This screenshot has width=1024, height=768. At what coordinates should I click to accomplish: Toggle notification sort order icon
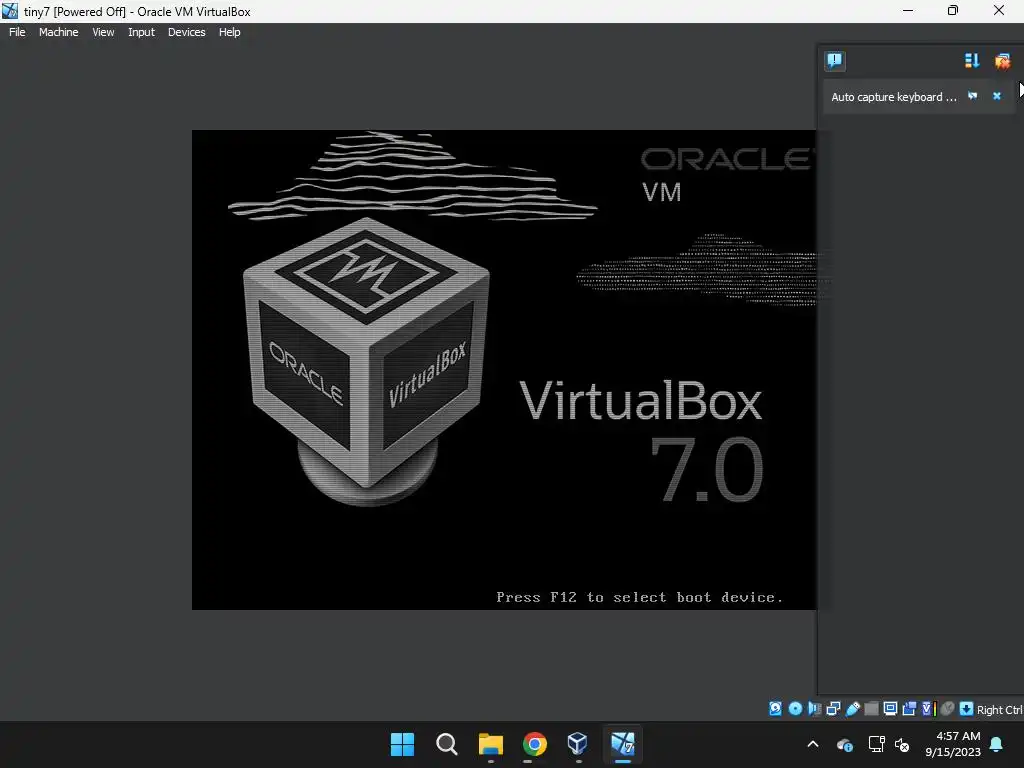972,61
